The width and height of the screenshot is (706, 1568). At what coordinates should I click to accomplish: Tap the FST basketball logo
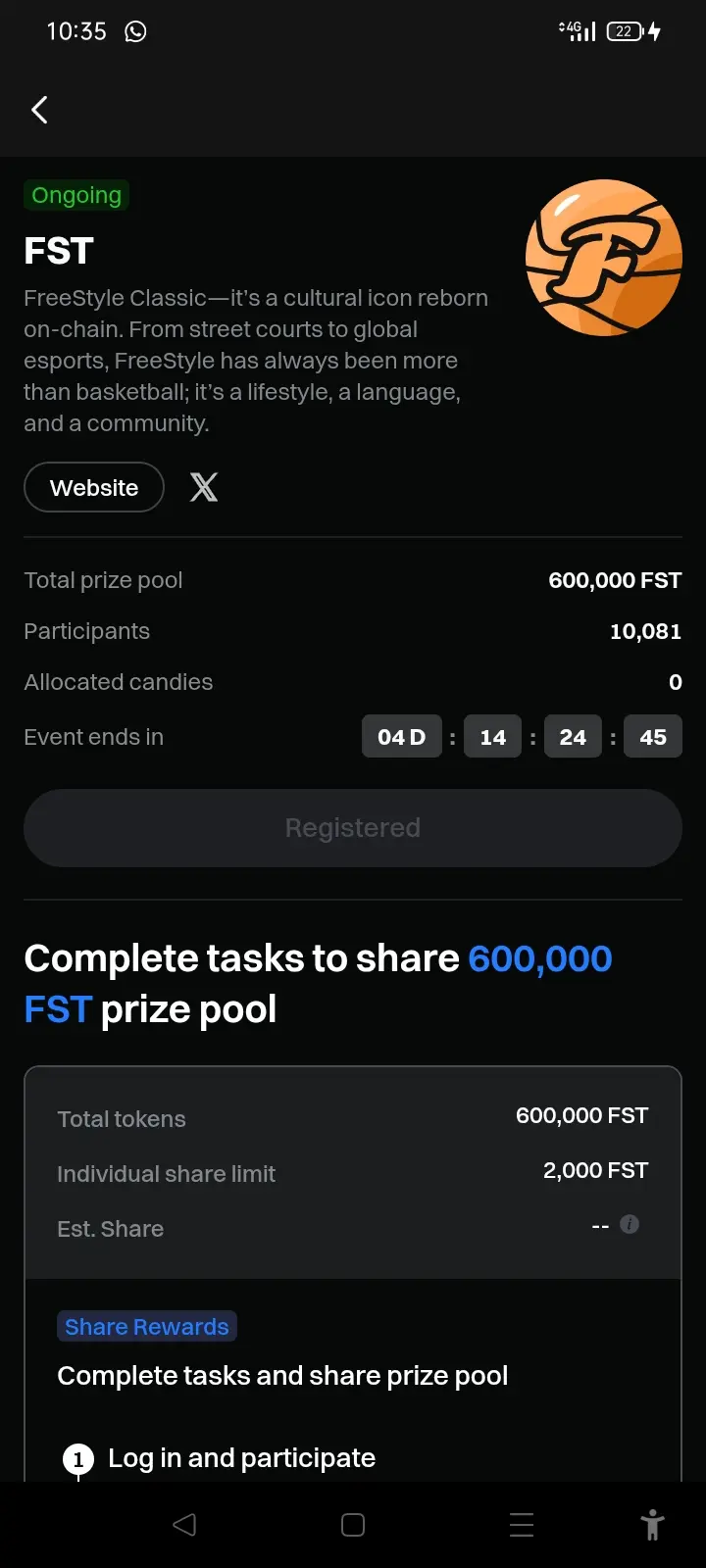coord(604,258)
